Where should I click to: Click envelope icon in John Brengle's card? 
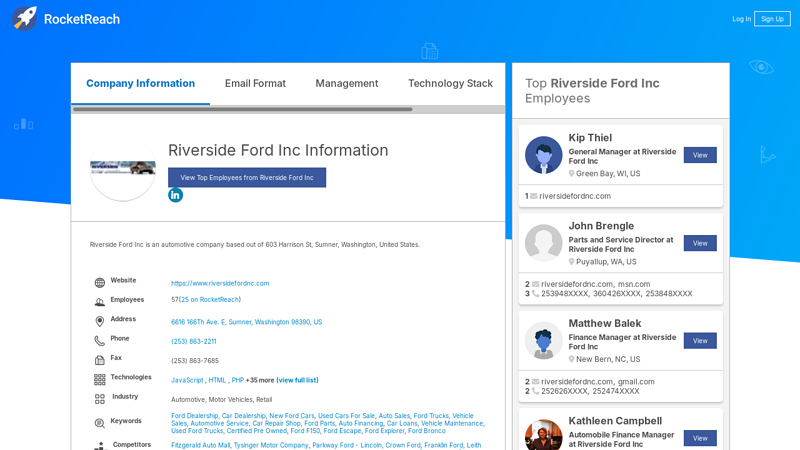(535, 284)
